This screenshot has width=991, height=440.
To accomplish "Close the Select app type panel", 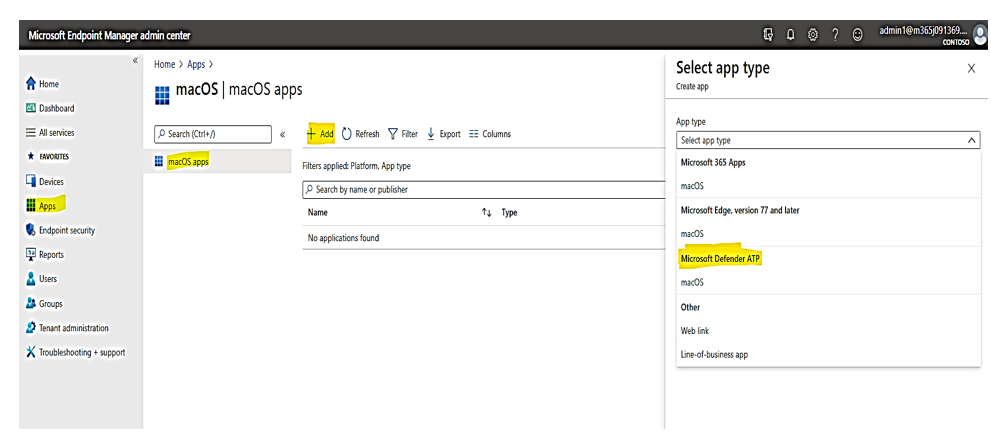I will pyautogui.click(x=971, y=69).
